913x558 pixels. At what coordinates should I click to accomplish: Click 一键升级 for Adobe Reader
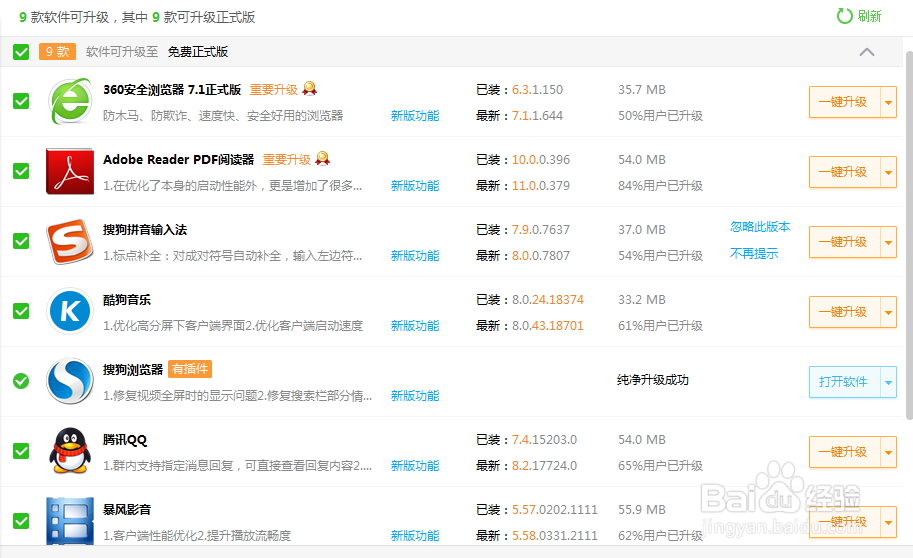[844, 172]
